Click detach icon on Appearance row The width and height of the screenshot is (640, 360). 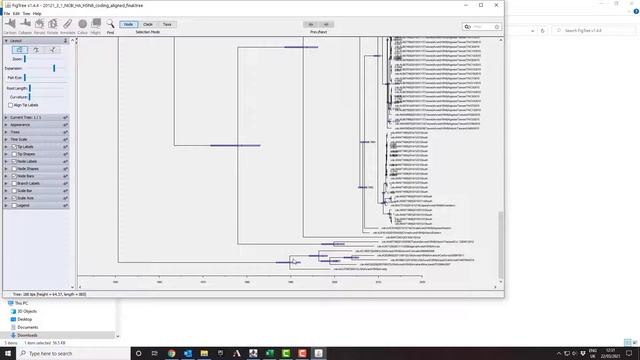65,125
